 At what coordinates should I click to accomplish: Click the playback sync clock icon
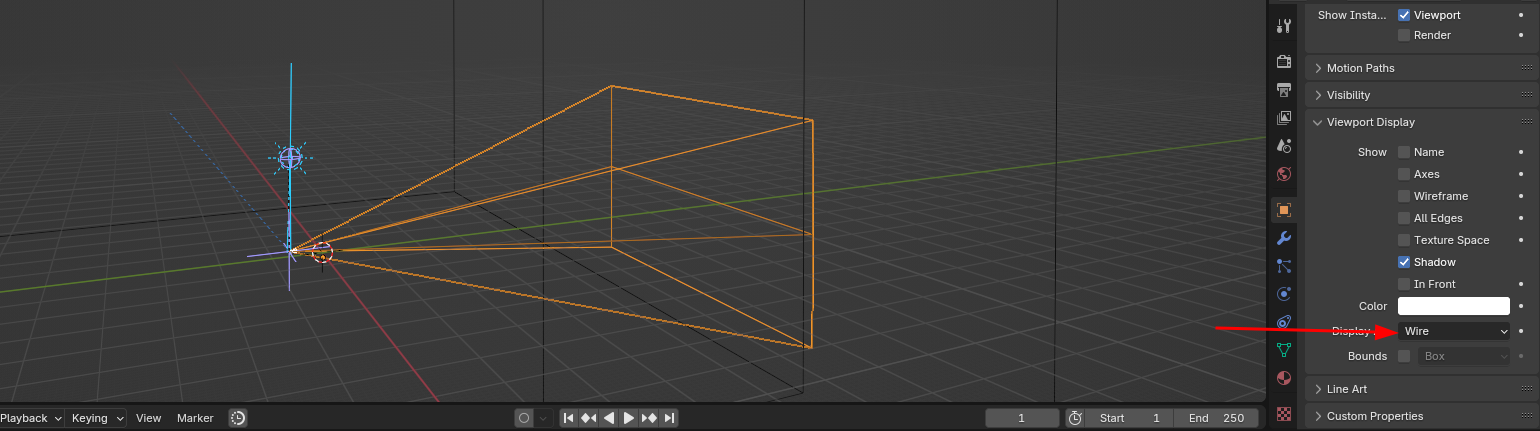tap(238, 418)
